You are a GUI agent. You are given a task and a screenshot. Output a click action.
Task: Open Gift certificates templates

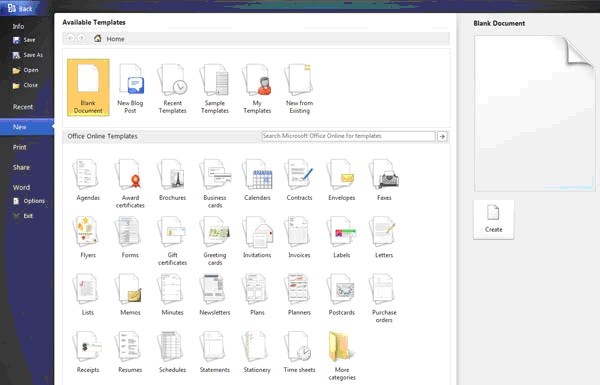point(173,241)
